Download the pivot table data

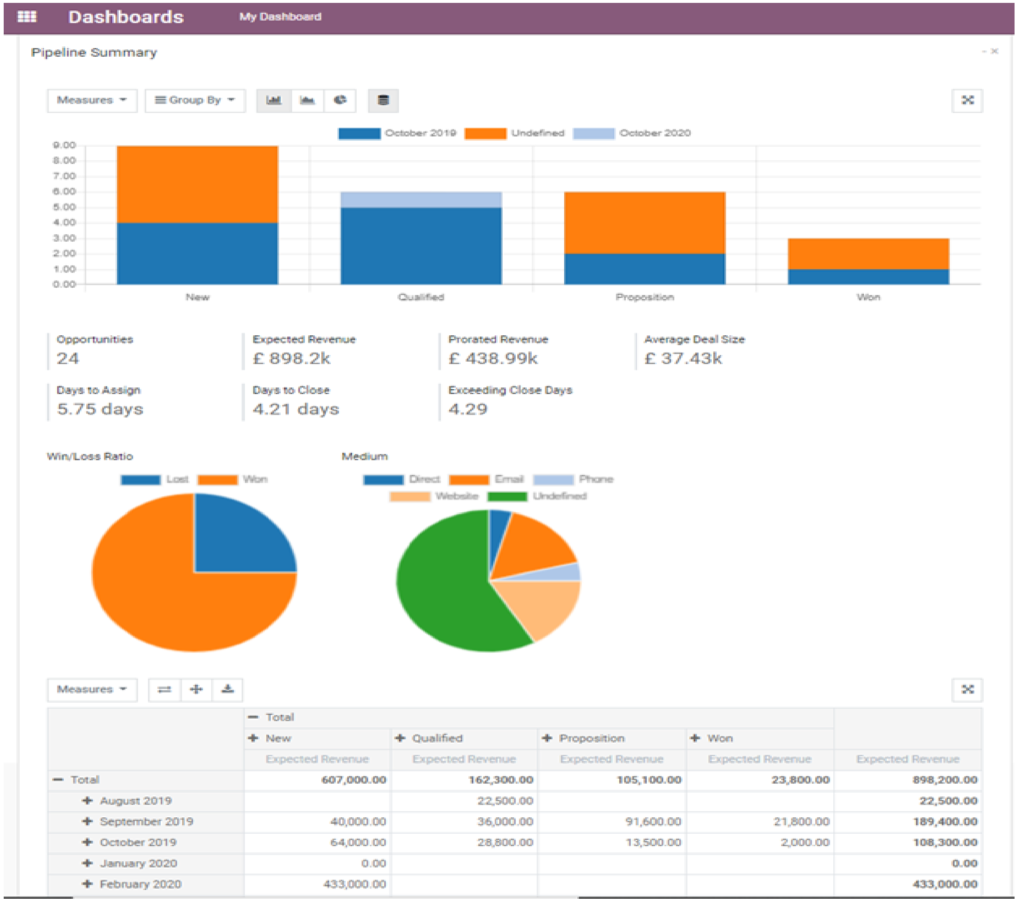(x=227, y=689)
